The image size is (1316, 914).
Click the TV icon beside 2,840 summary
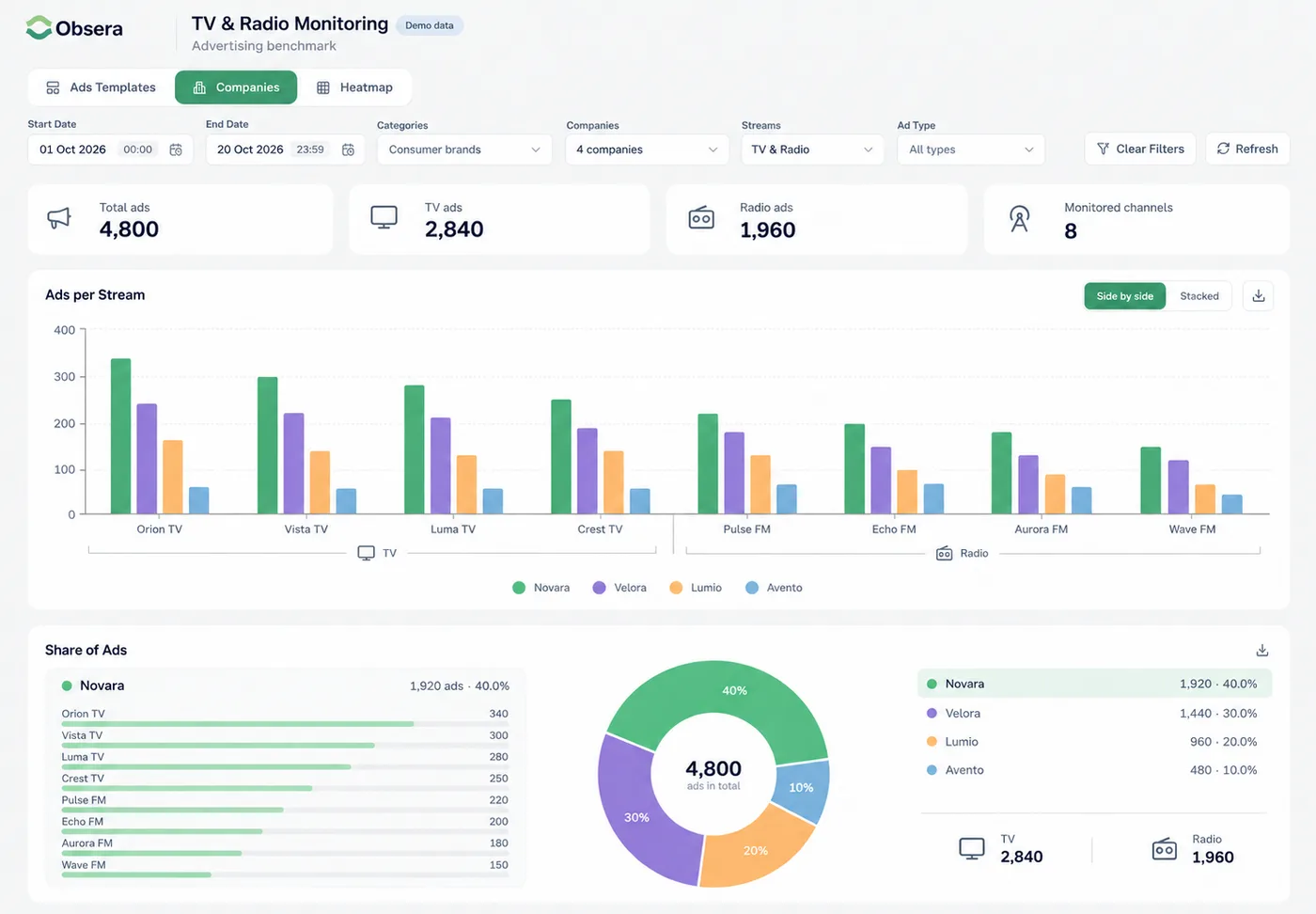(x=972, y=848)
